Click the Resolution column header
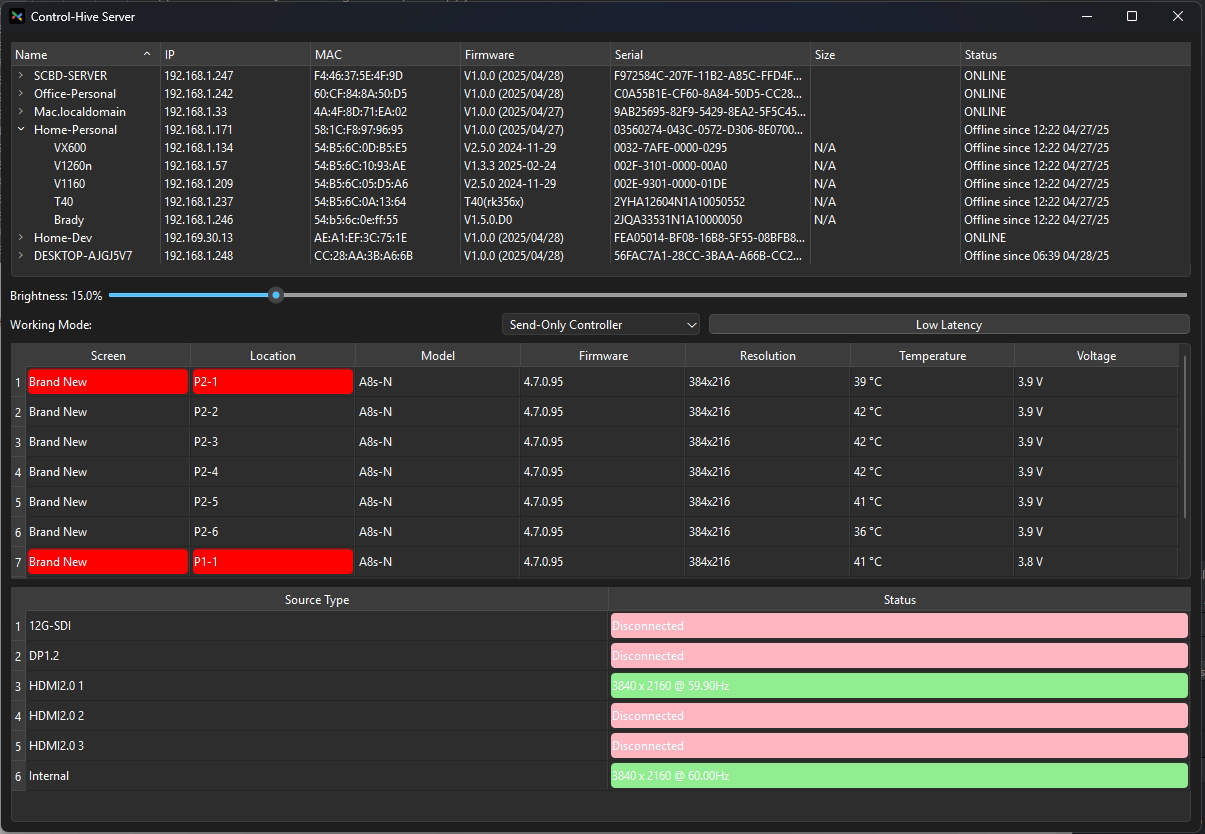Screen dimensions: 1205x834 (768, 356)
